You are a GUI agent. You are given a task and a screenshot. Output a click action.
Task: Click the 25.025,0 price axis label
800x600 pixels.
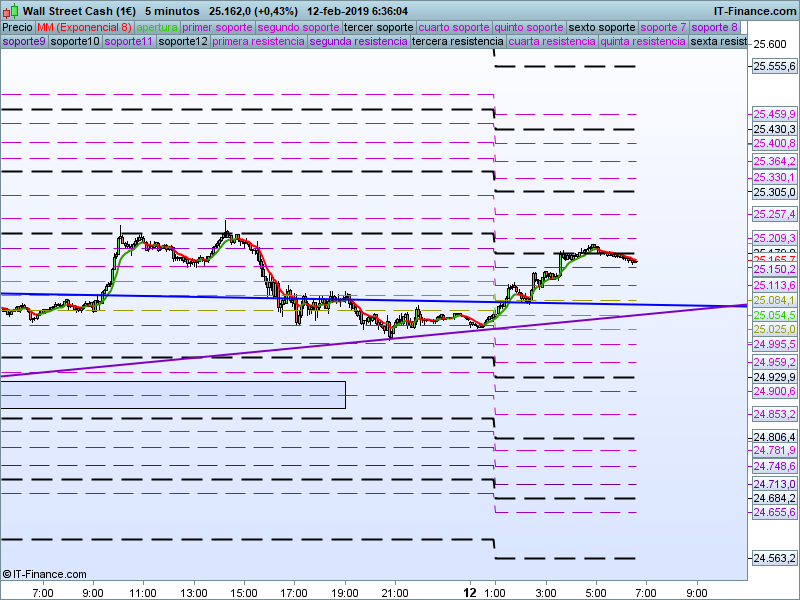(774, 330)
